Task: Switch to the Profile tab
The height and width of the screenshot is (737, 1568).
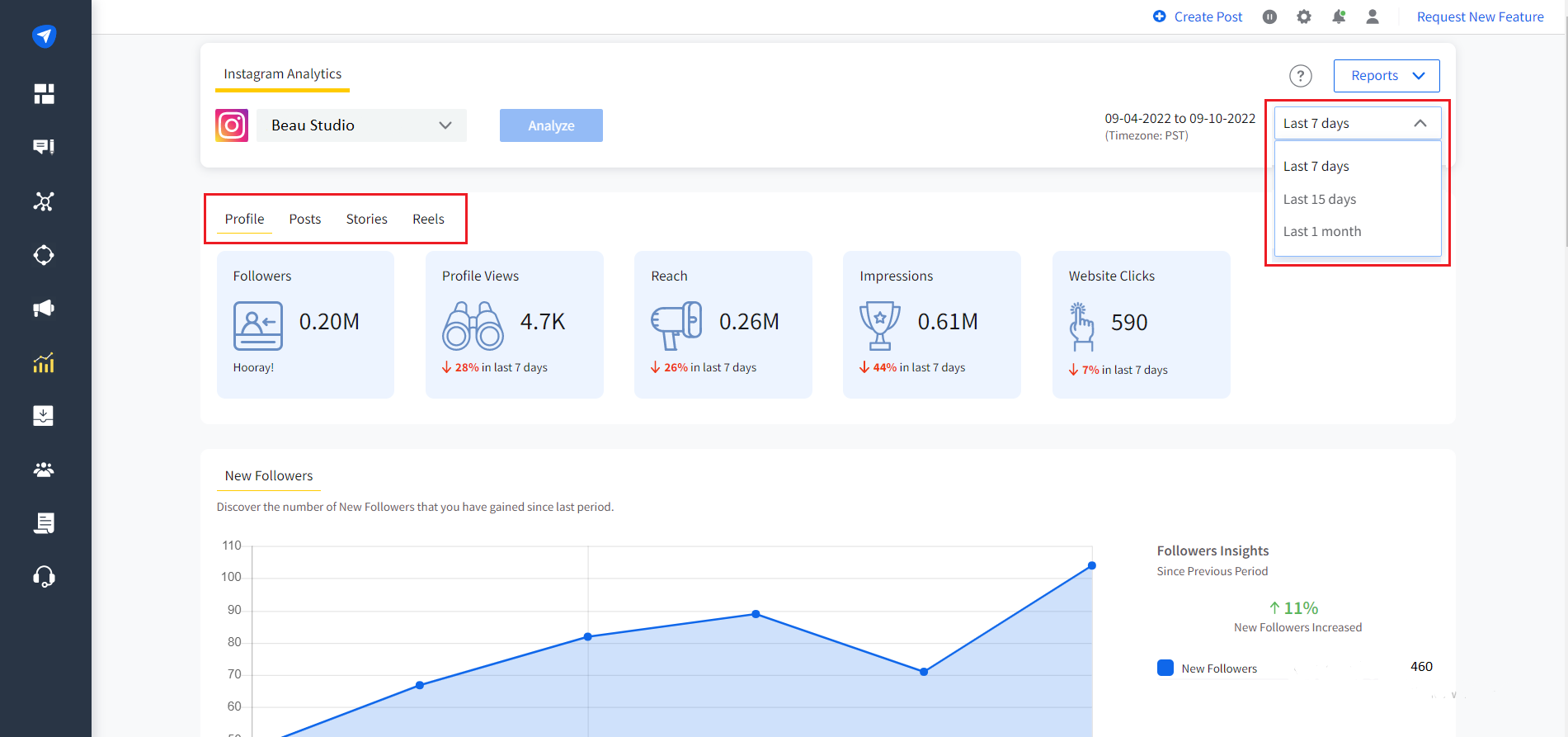Action: [244, 219]
